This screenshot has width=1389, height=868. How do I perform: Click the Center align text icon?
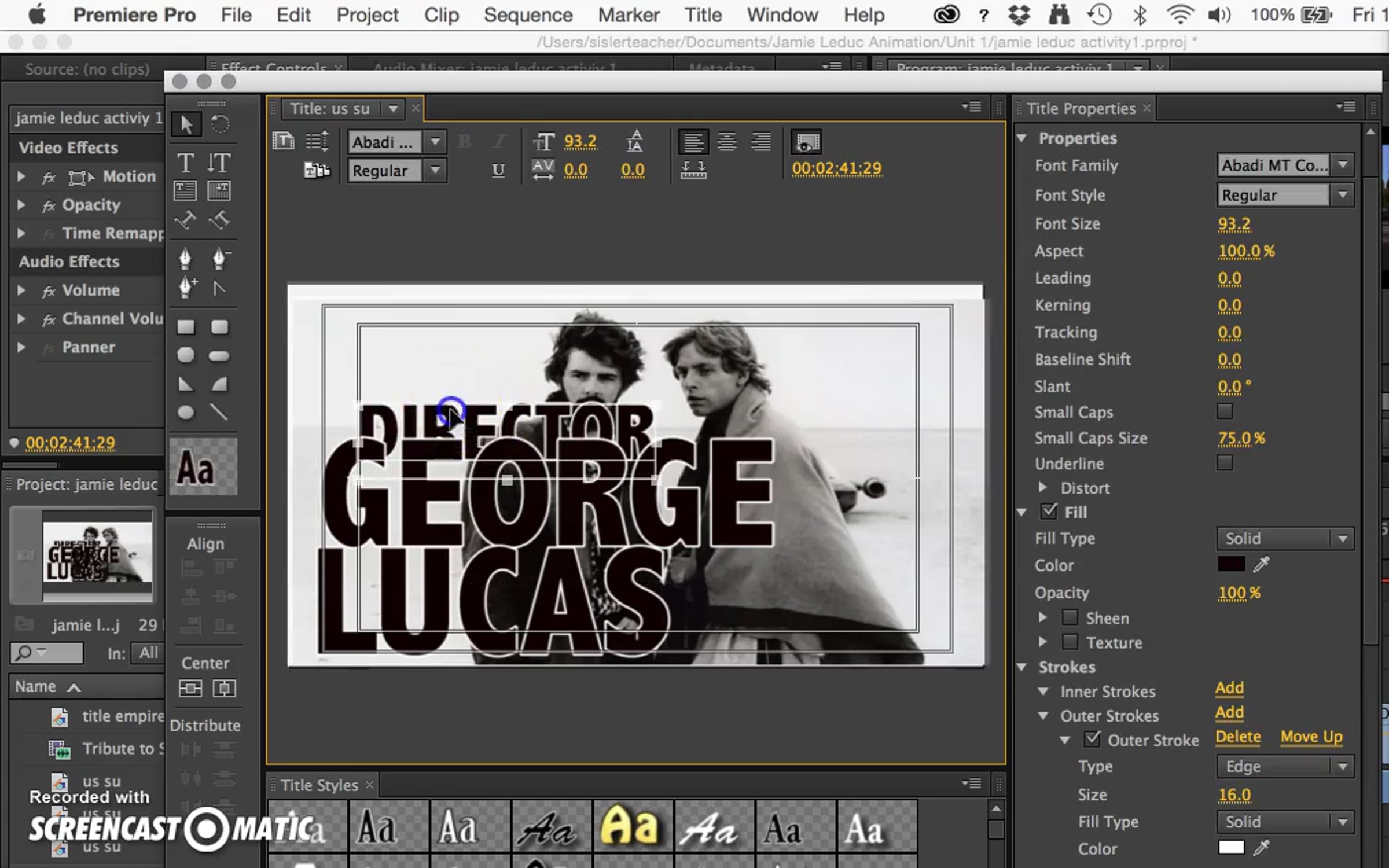coord(727,142)
